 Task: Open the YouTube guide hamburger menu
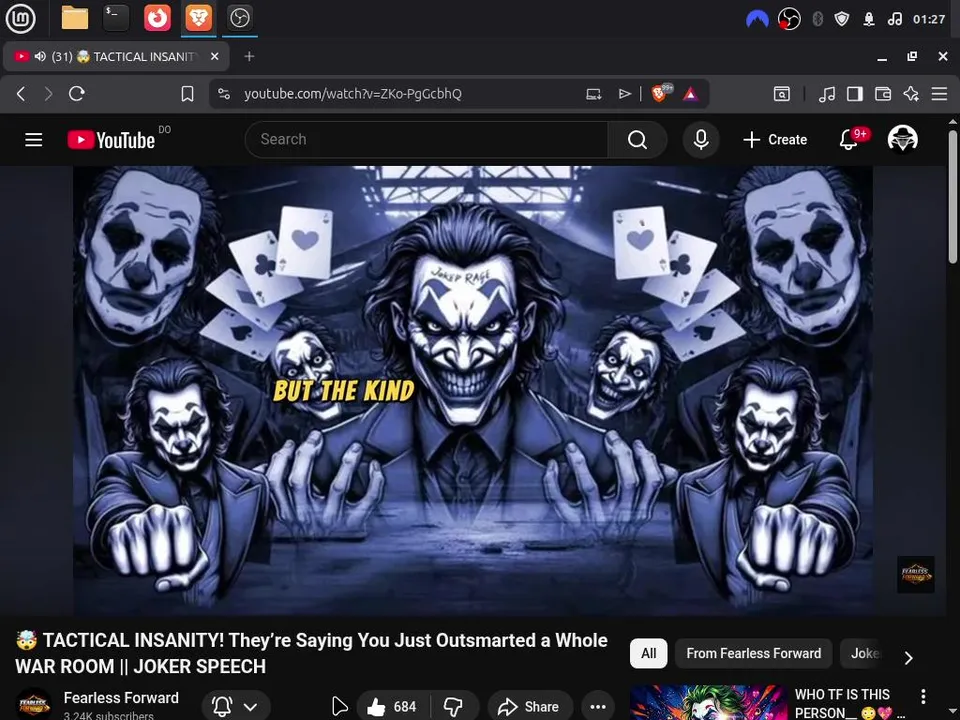[34, 140]
